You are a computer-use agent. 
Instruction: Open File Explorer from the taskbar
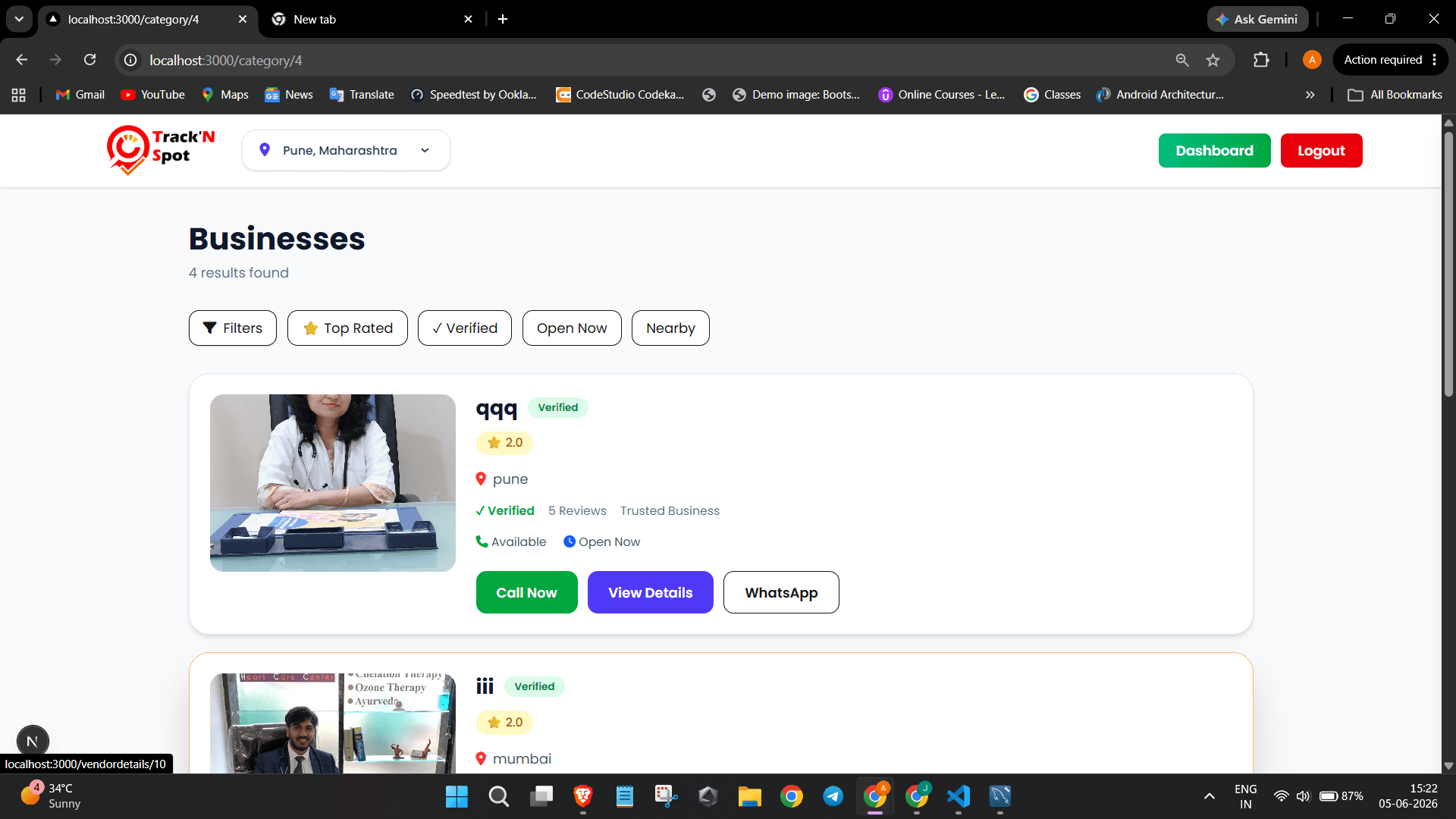click(x=749, y=796)
